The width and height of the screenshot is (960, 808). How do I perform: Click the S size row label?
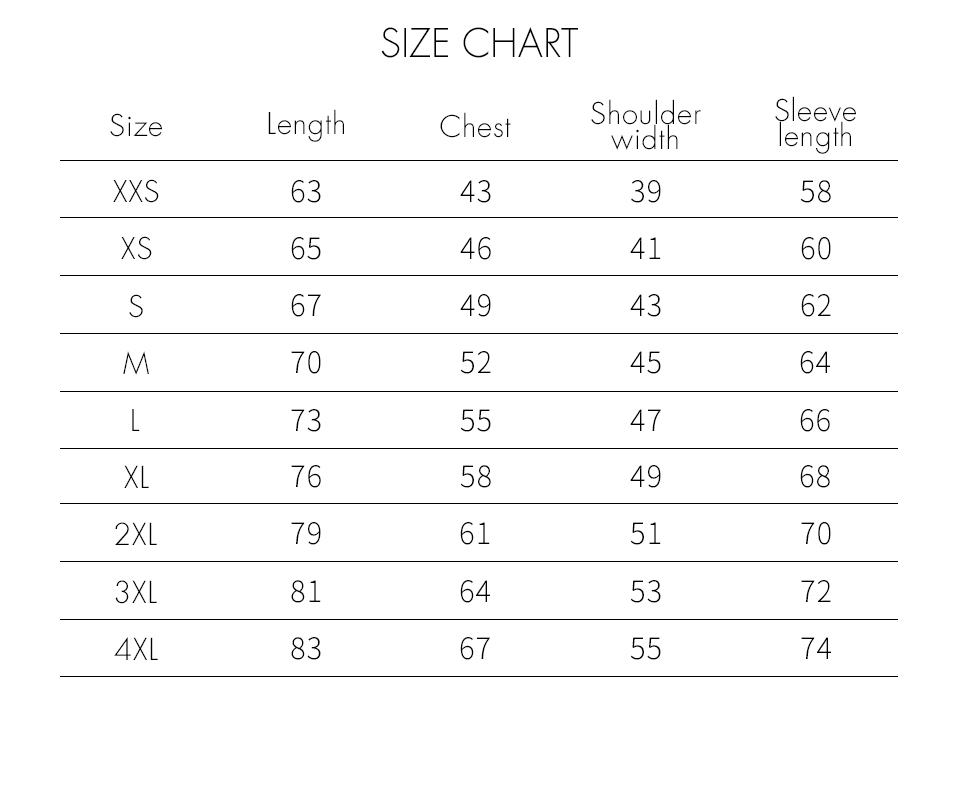coord(136,306)
